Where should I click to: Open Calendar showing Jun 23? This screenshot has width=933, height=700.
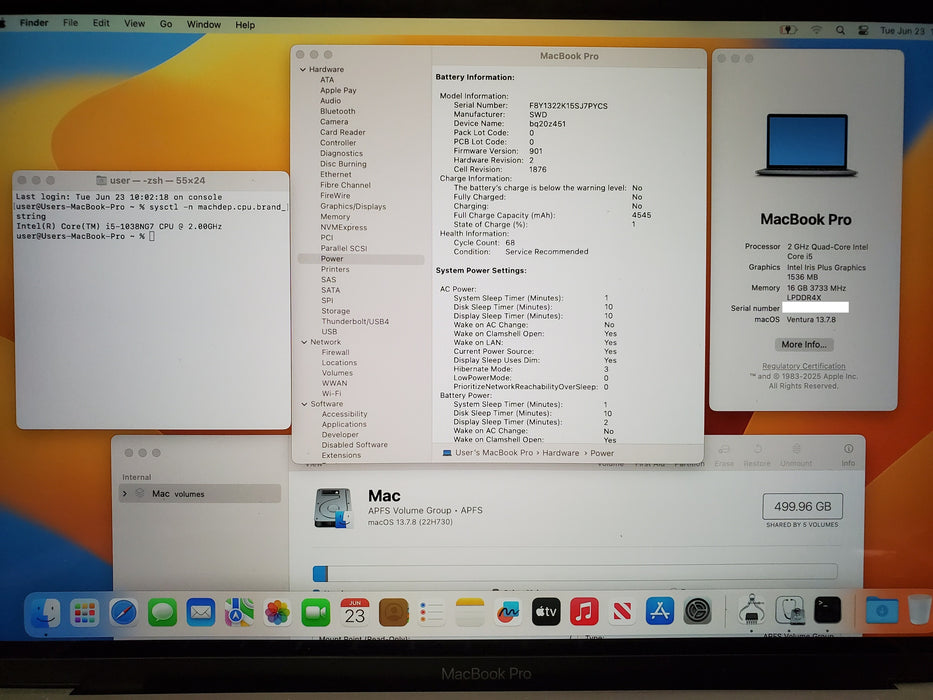pyautogui.click(x=355, y=612)
